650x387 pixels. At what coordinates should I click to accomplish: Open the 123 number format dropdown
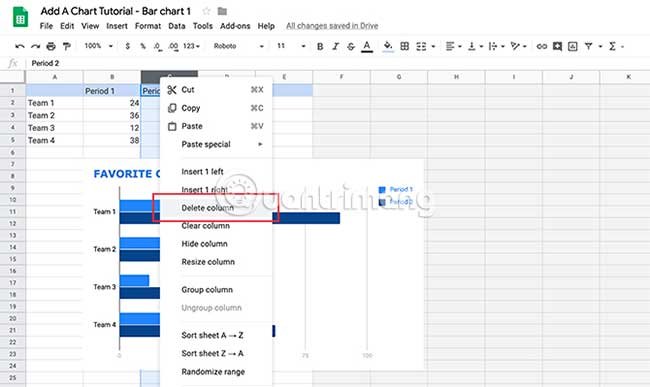click(x=191, y=46)
